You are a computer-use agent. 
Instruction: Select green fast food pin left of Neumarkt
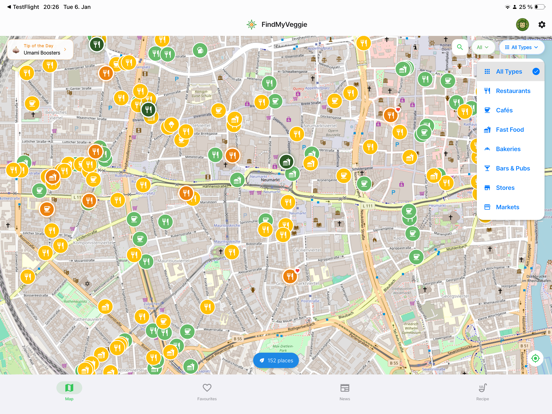(x=237, y=180)
